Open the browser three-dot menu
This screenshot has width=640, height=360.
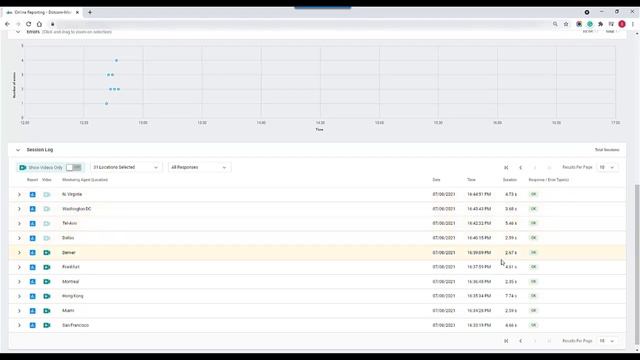point(633,24)
